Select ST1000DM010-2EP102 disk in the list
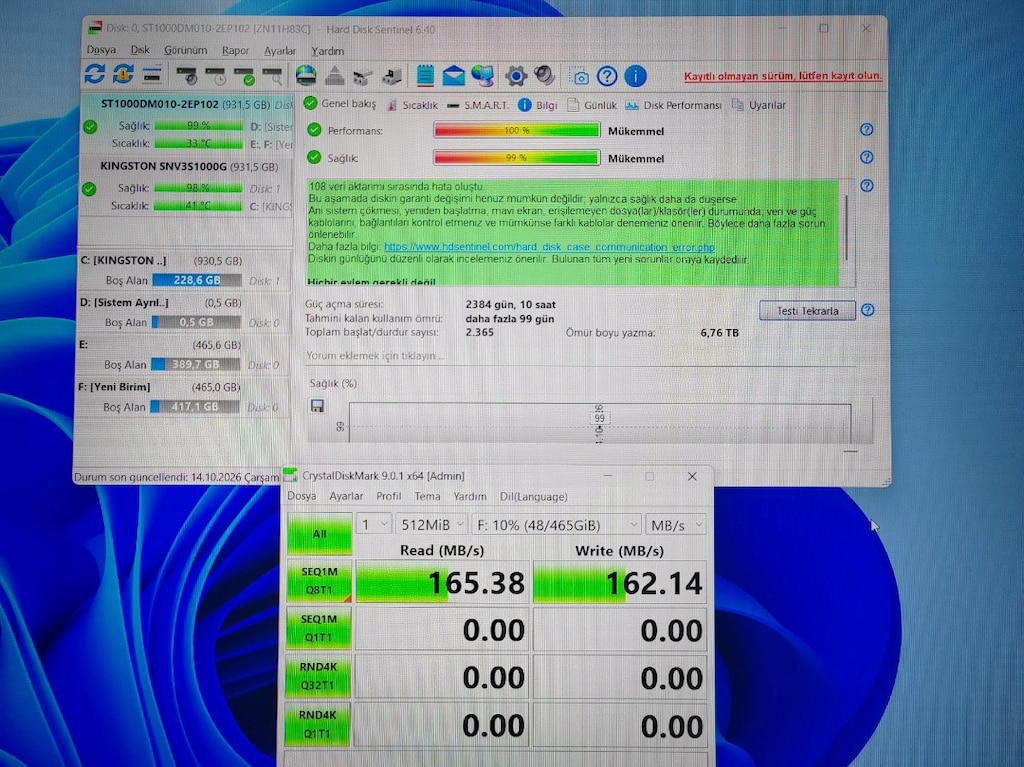 coord(187,123)
